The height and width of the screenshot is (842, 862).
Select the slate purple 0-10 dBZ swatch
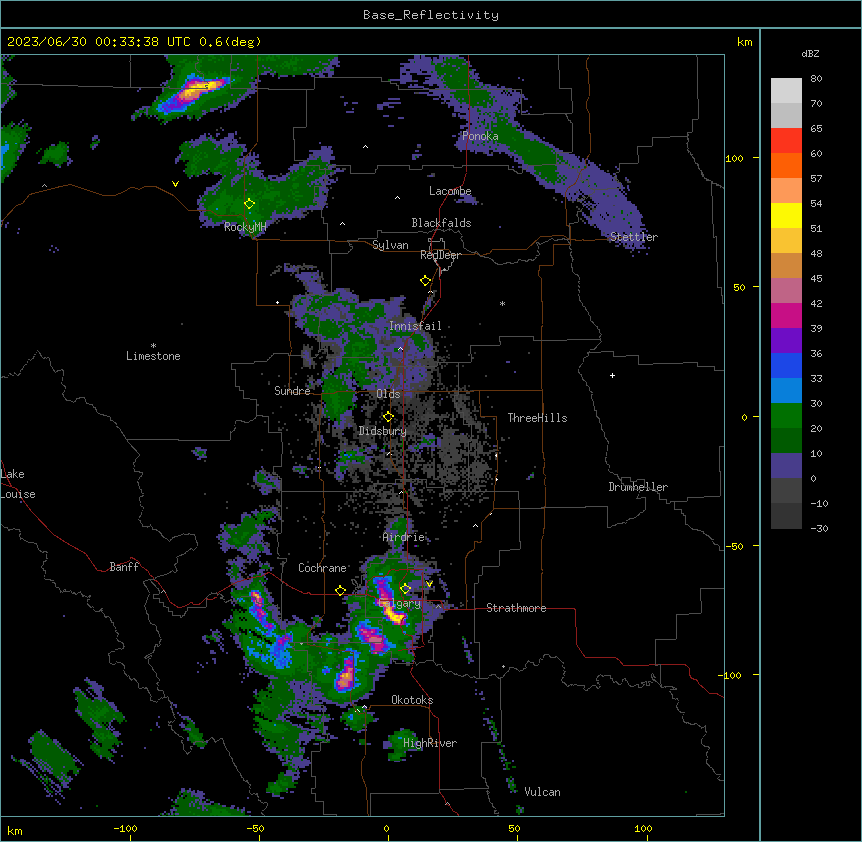[x=786, y=466]
